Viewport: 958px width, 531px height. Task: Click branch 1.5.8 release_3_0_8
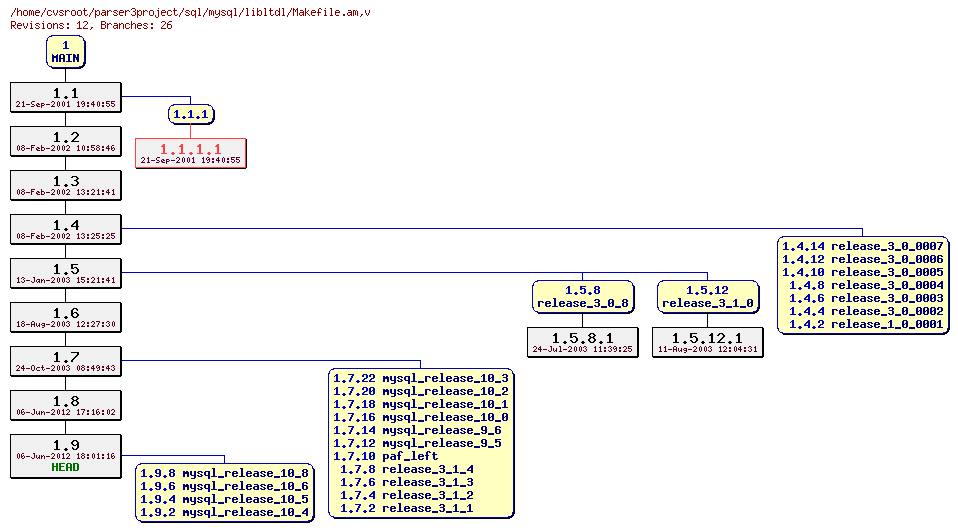[582, 297]
